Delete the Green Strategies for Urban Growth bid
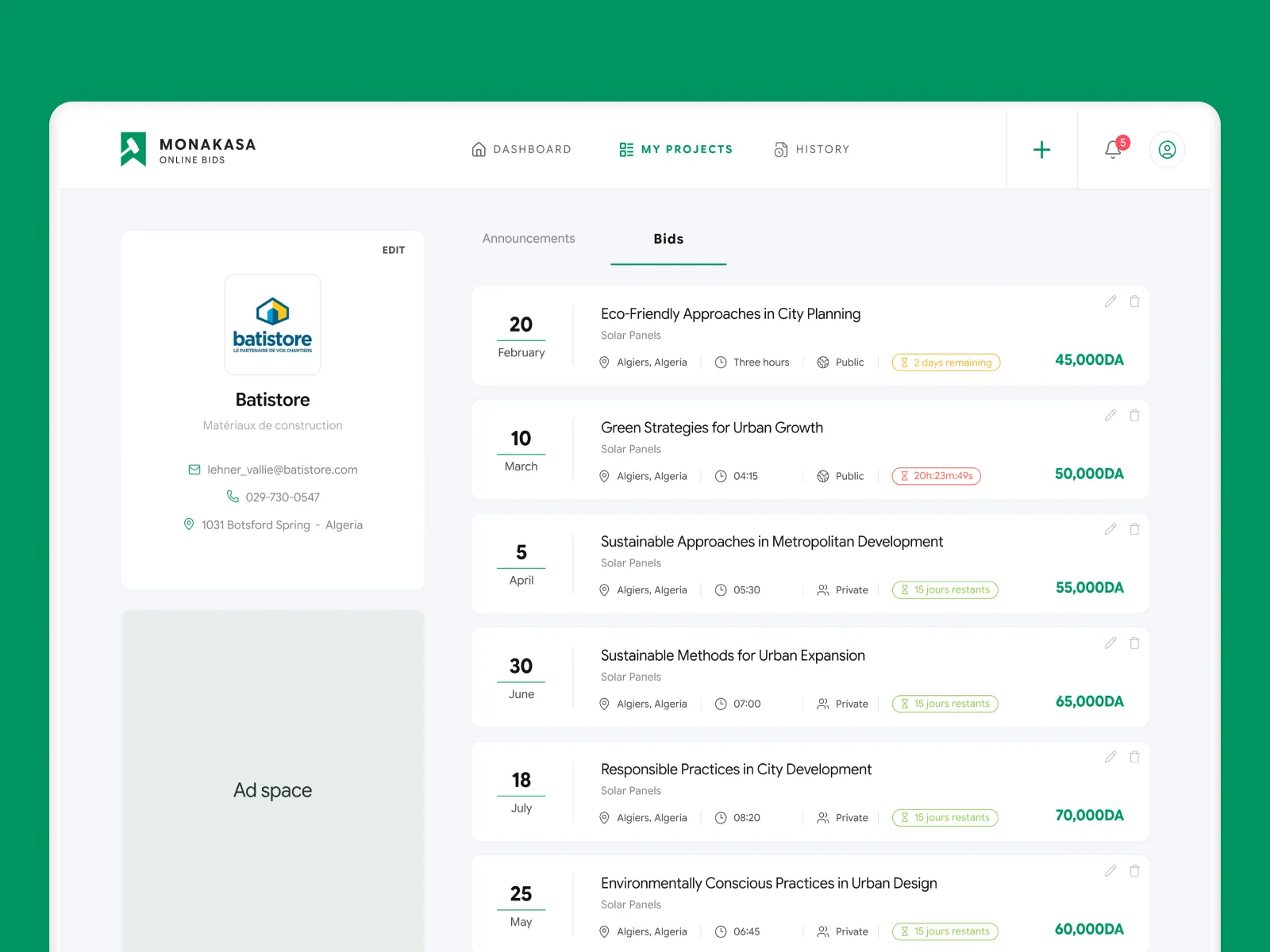The width and height of the screenshot is (1270, 952). click(x=1134, y=416)
